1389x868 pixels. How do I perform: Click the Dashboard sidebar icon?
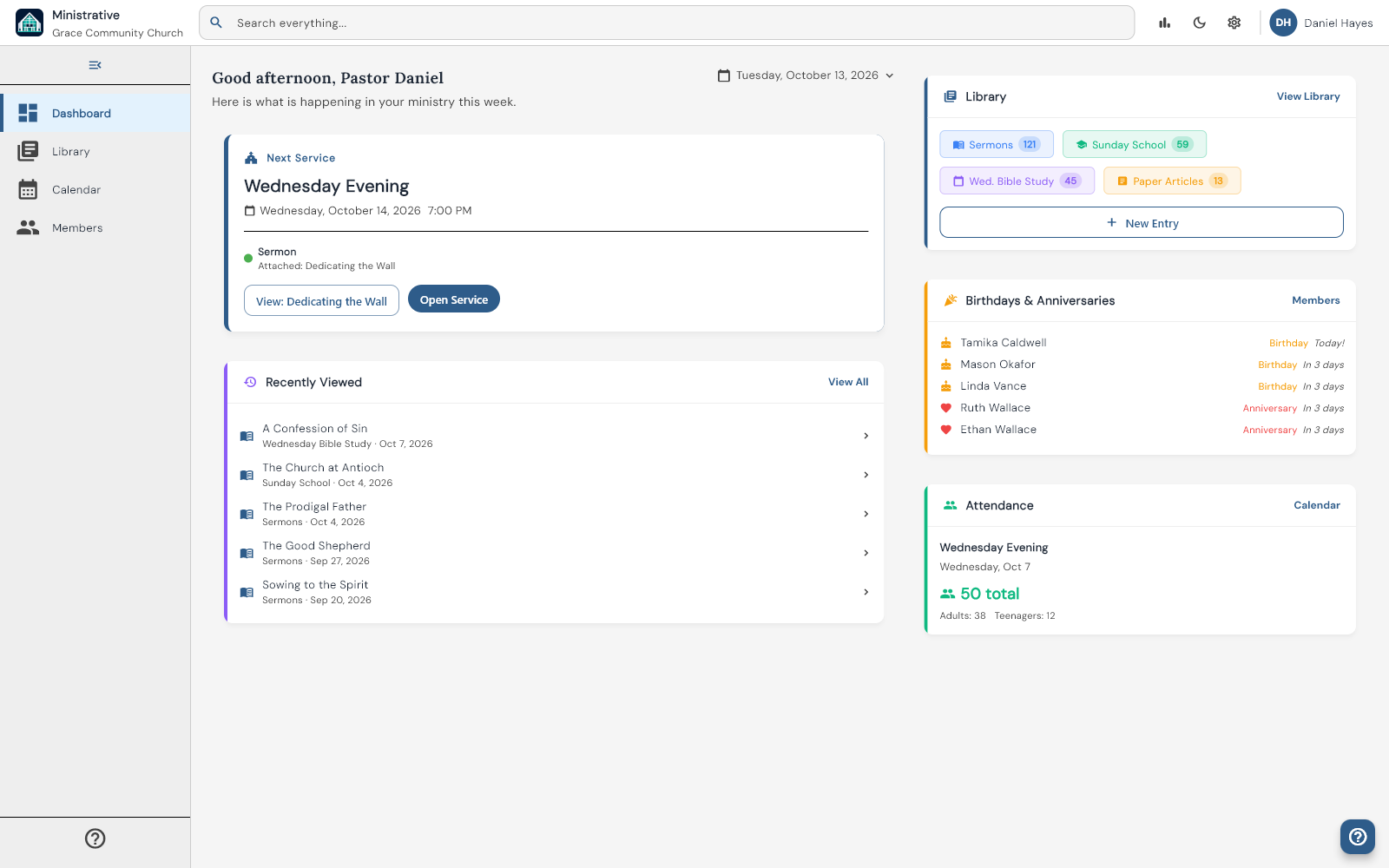[x=28, y=113]
